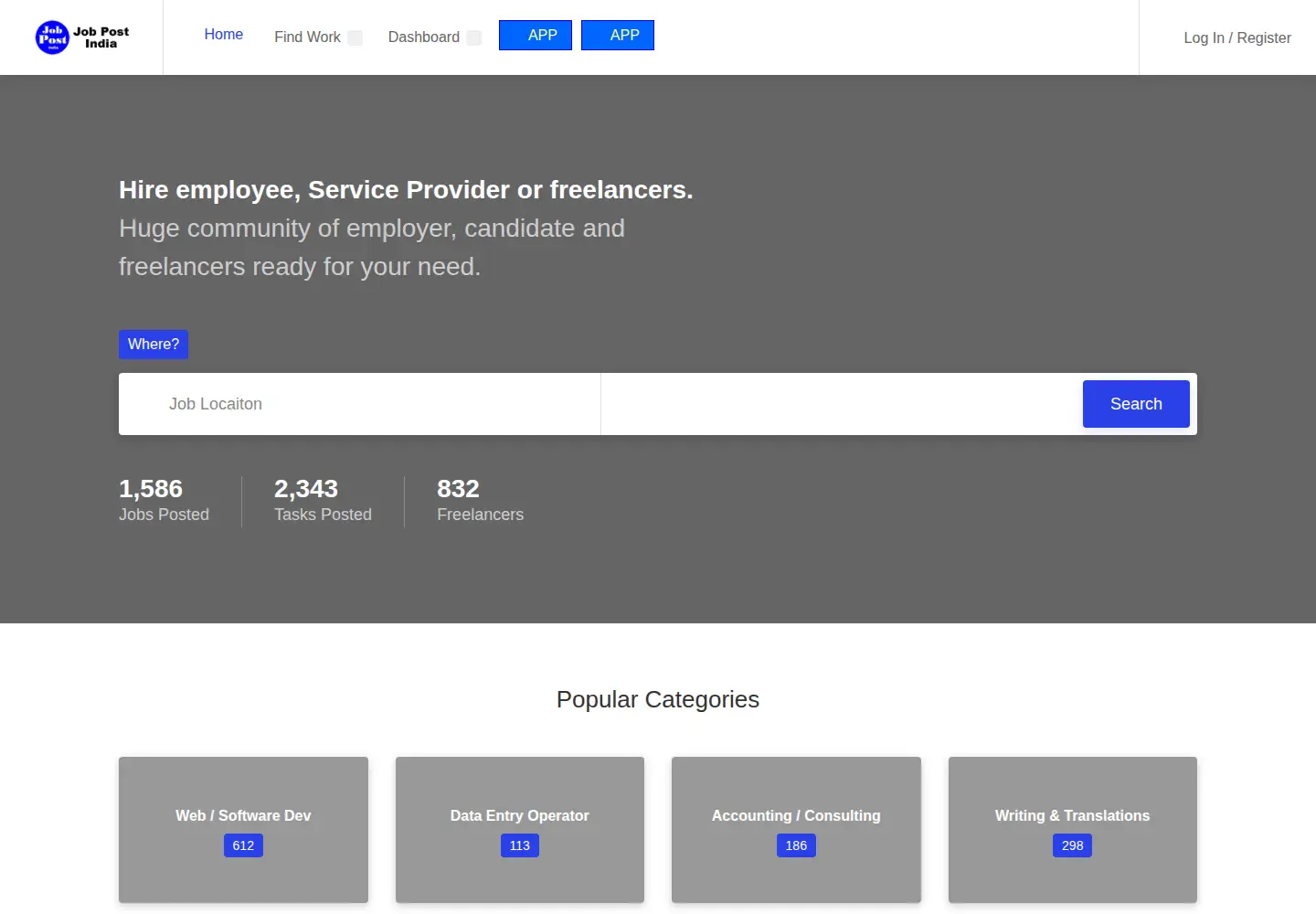This screenshot has width=1316, height=914.
Task: Select the 2,343 Tasks Posted stat
Action: click(x=323, y=501)
